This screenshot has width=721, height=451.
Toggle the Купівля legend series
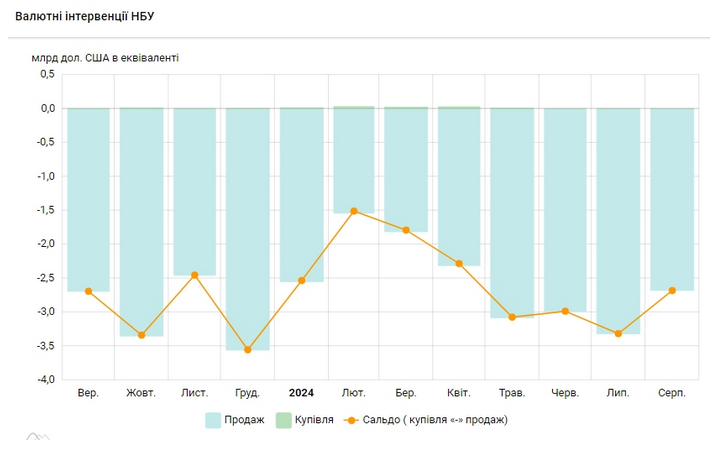315,420
